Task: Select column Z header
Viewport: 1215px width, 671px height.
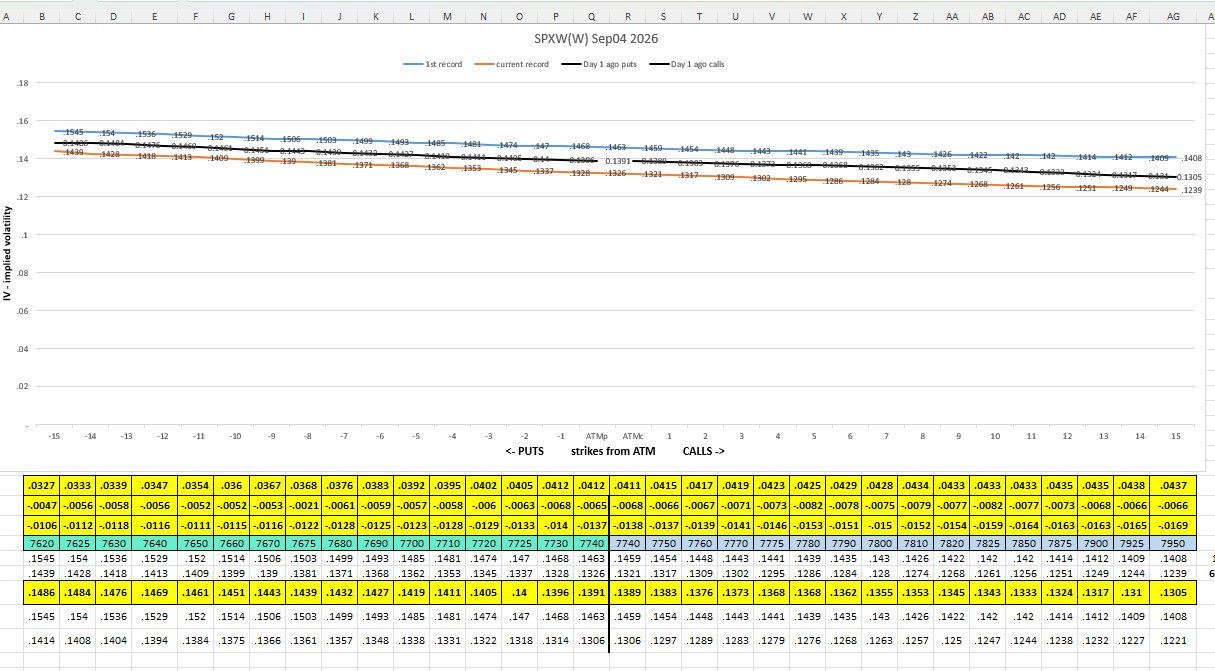Action: [x=915, y=16]
